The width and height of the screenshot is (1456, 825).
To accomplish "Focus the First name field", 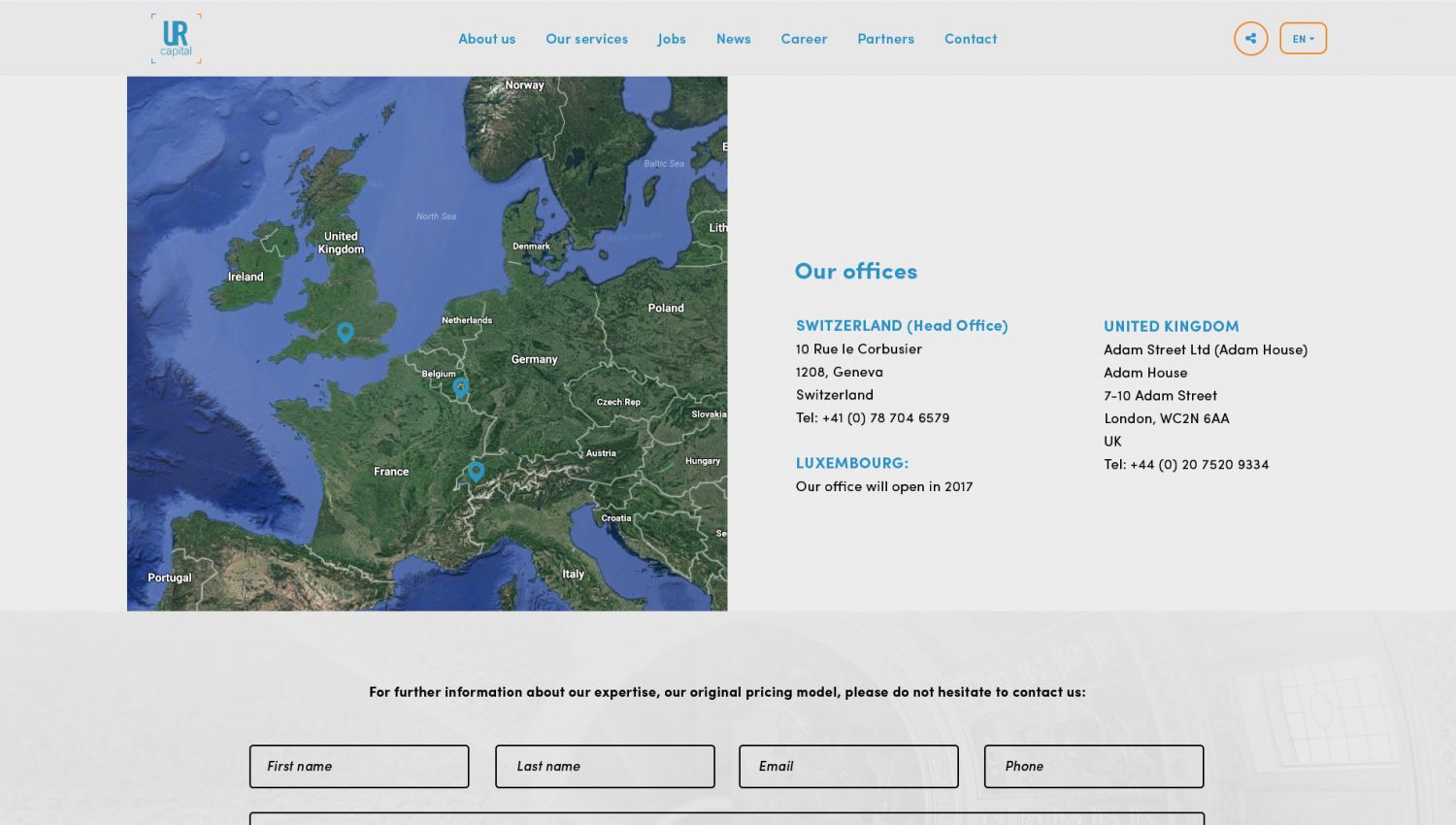I will tap(359, 767).
